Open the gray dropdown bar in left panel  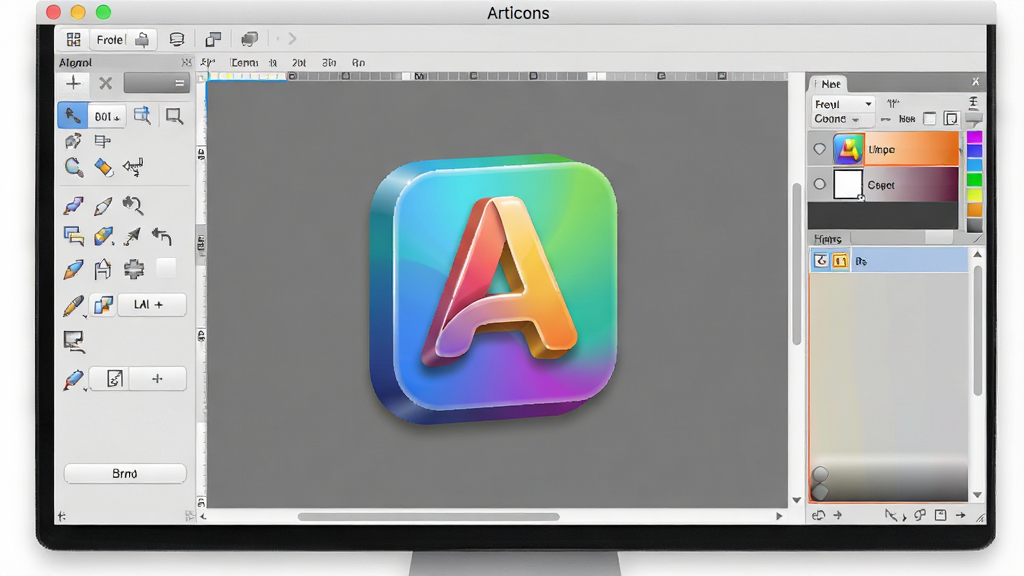[157, 83]
